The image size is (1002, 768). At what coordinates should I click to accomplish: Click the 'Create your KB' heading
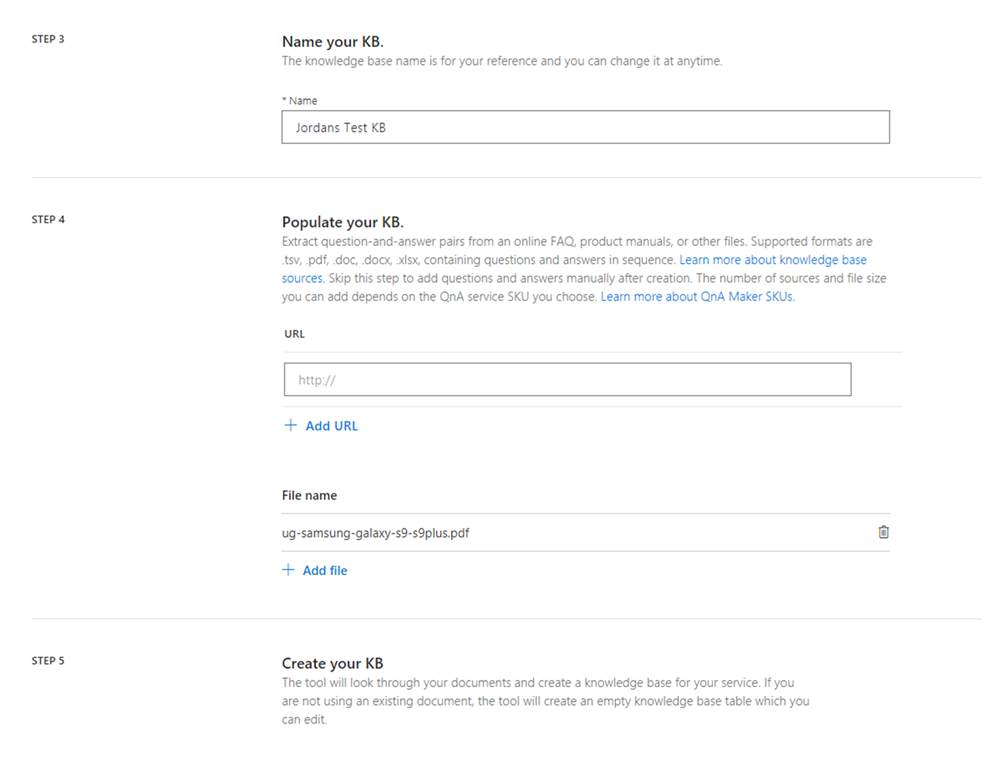pyautogui.click(x=332, y=664)
